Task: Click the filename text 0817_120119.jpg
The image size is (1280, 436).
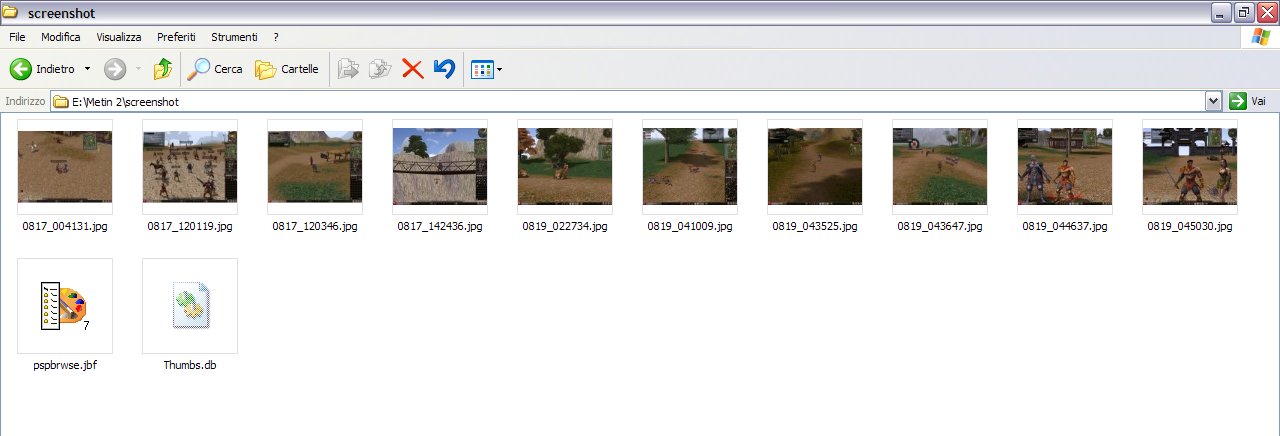Action: (x=190, y=227)
